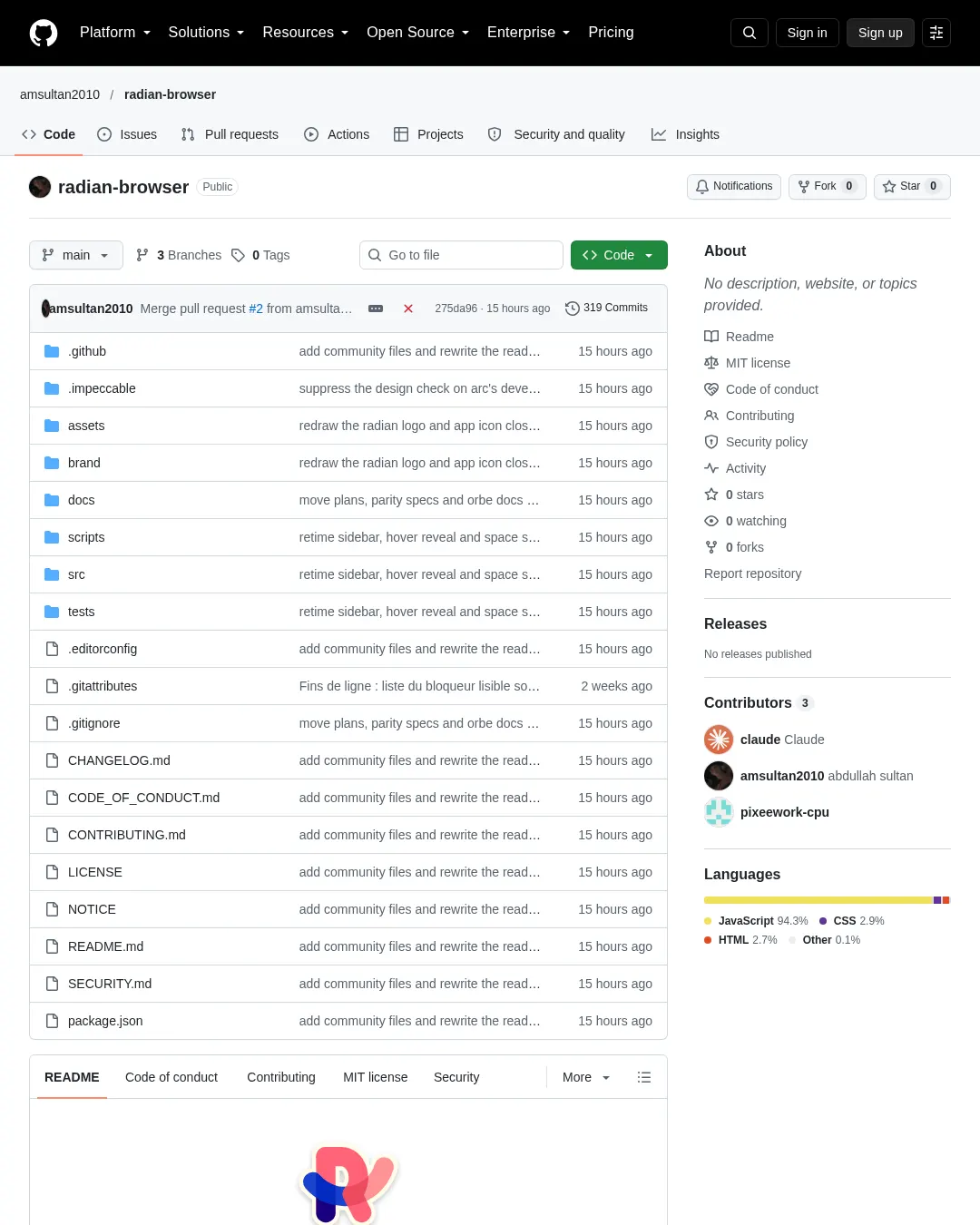Click the repository owner avatar beside radian-browser title
980x1225 pixels.
(40, 187)
